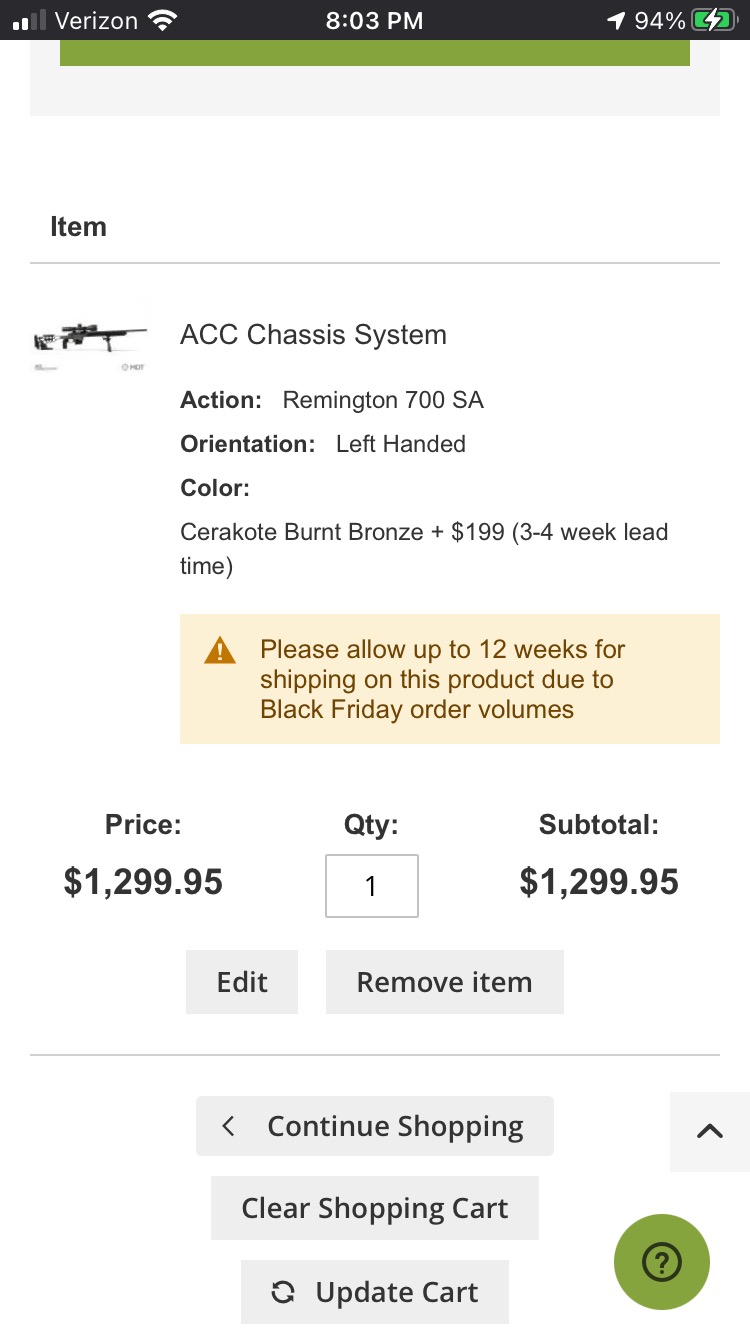750x1334 pixels.
Task: Click the scroll-to-top up chevron
Action: pos(709,1131)
